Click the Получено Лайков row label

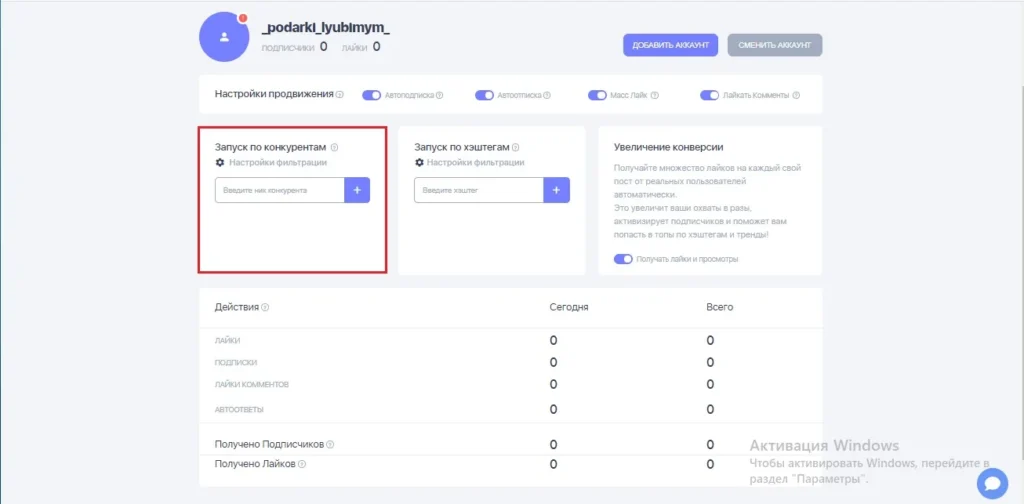255,464
